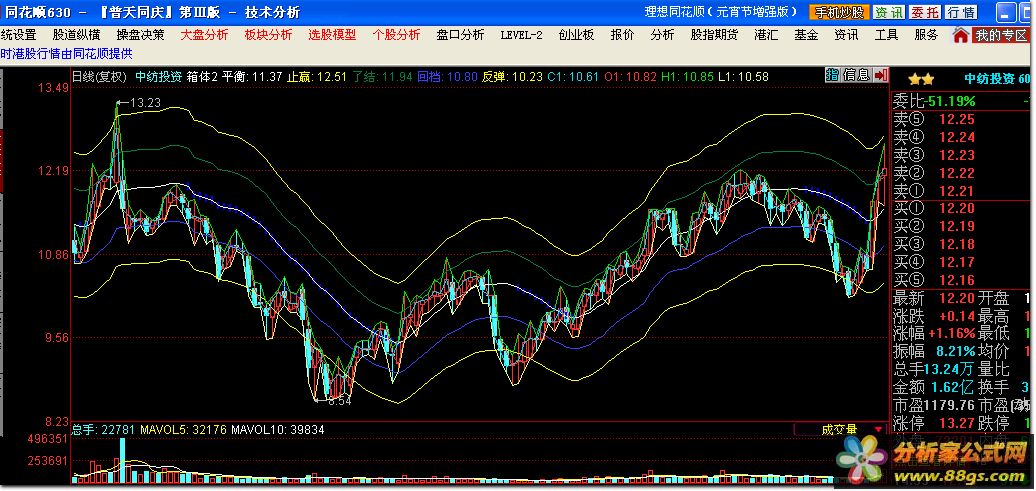The height and width of the screenshot is (491, 1036).
Task: Click the 平衡: 11.37 indicator value
Action: (x=252, y=77)
